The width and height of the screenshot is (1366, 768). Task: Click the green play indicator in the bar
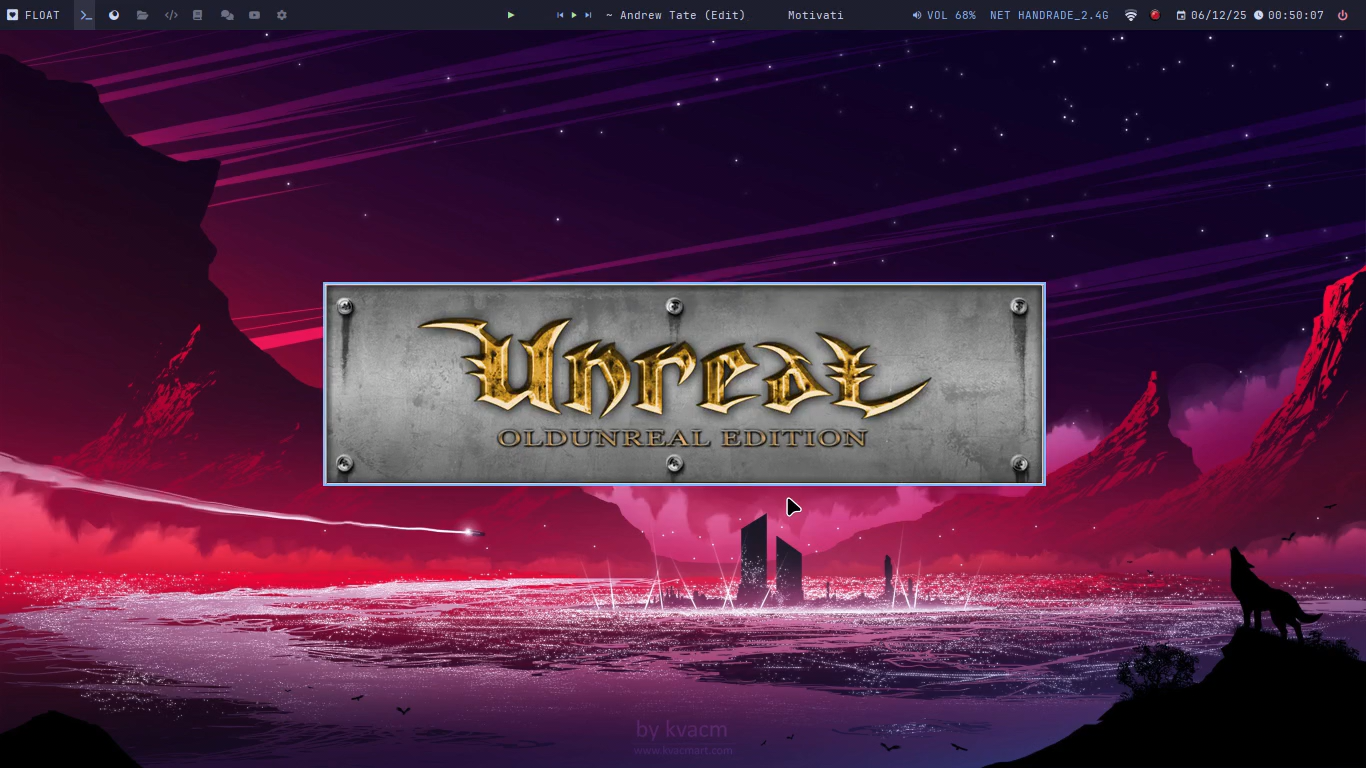pos(511,15)
